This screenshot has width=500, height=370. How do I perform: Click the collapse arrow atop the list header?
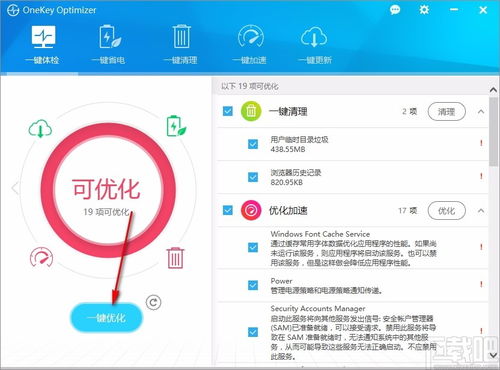(493, 90)
